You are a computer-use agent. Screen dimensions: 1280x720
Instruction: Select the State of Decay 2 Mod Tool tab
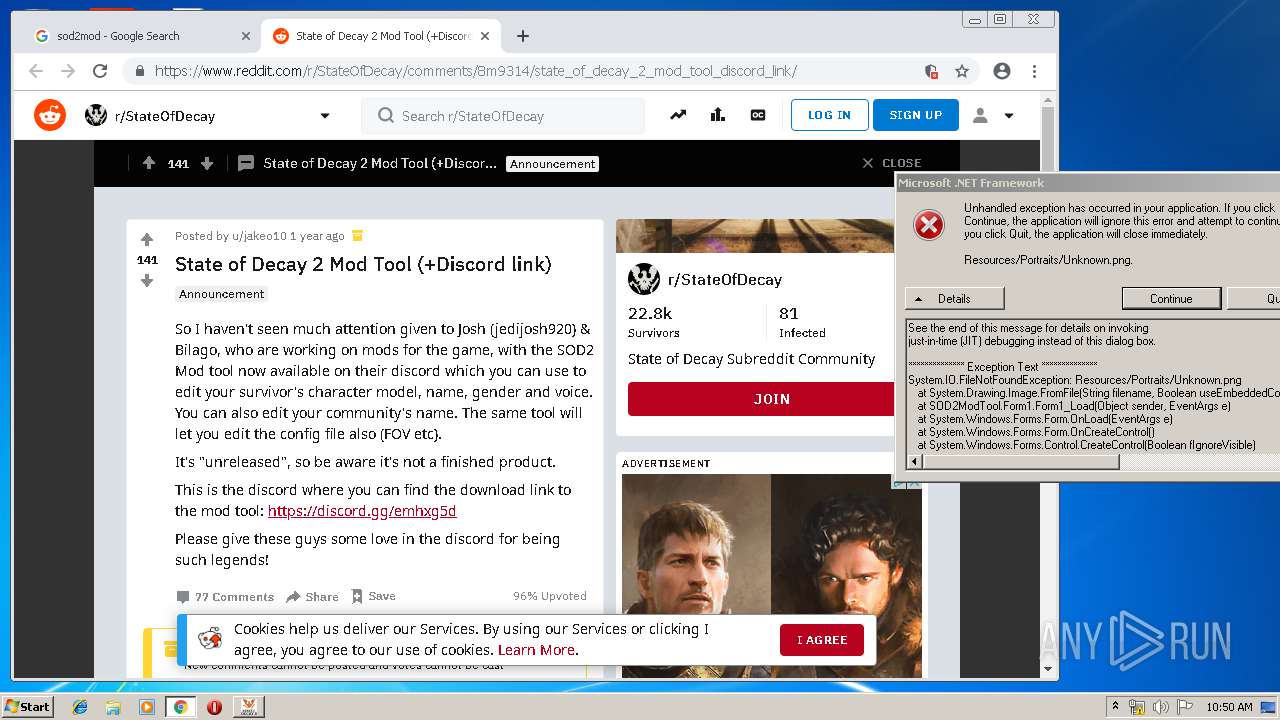pyautogui.click(x=383, y=36)
